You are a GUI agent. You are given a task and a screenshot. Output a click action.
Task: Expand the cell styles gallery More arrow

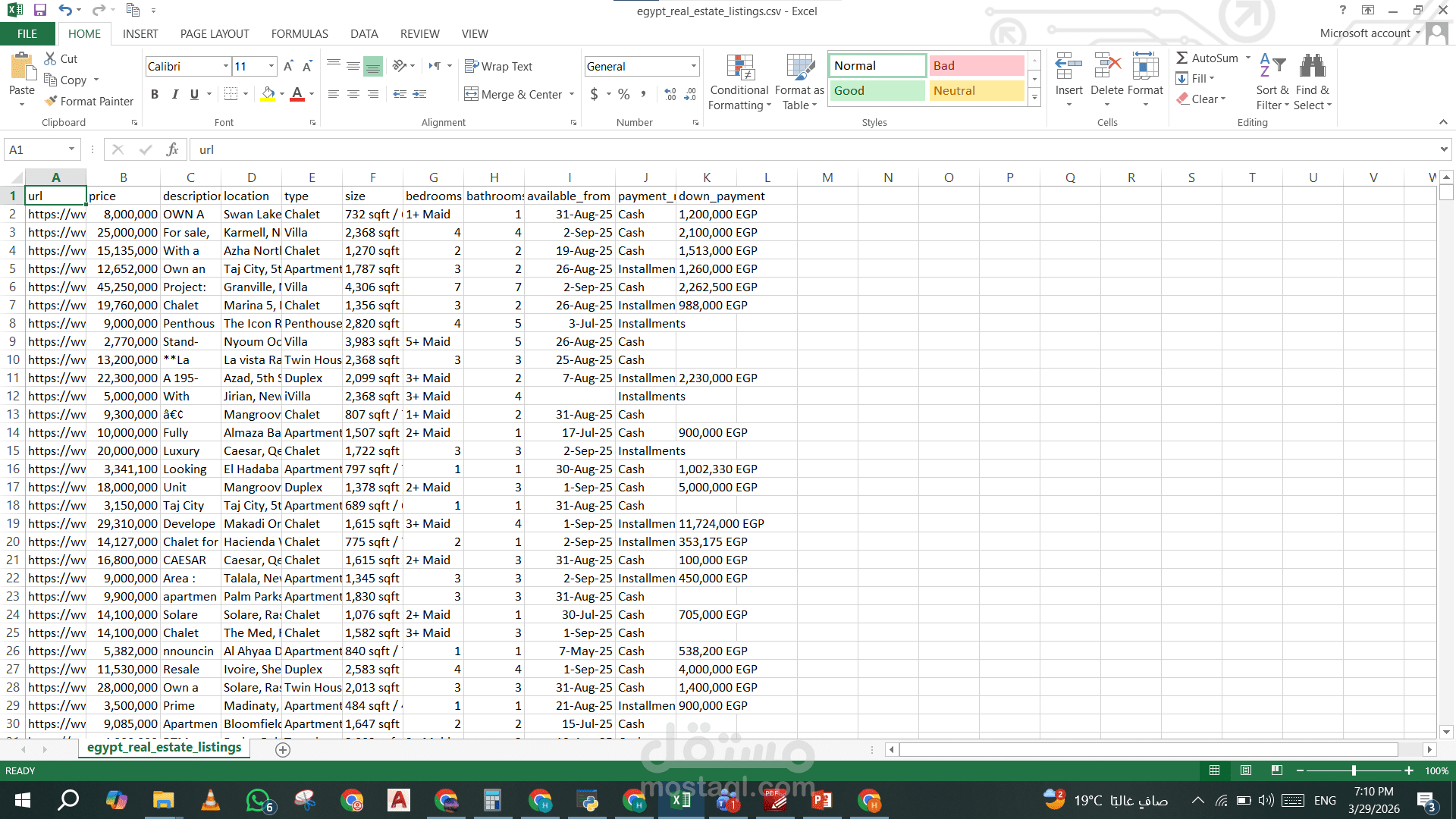1034,97
